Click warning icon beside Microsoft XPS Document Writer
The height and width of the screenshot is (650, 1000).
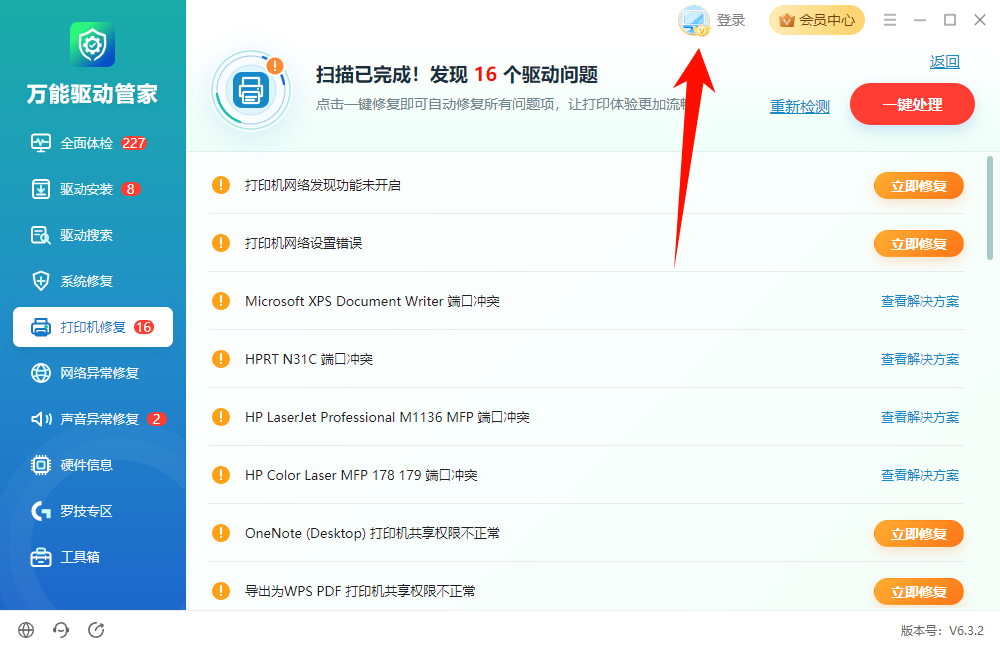click(x=221, y=301)
